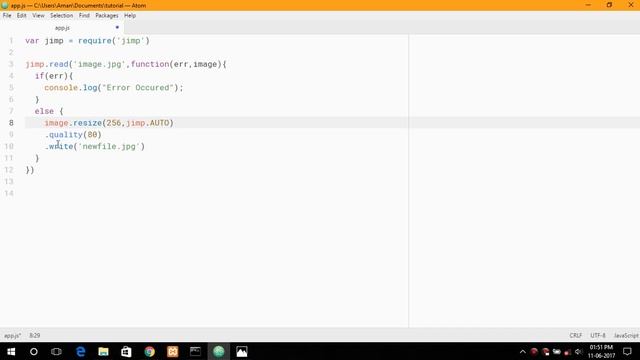Click the drive-shaped system tray icon
This screenshot has width=640, height=360.
pos(556,351)
